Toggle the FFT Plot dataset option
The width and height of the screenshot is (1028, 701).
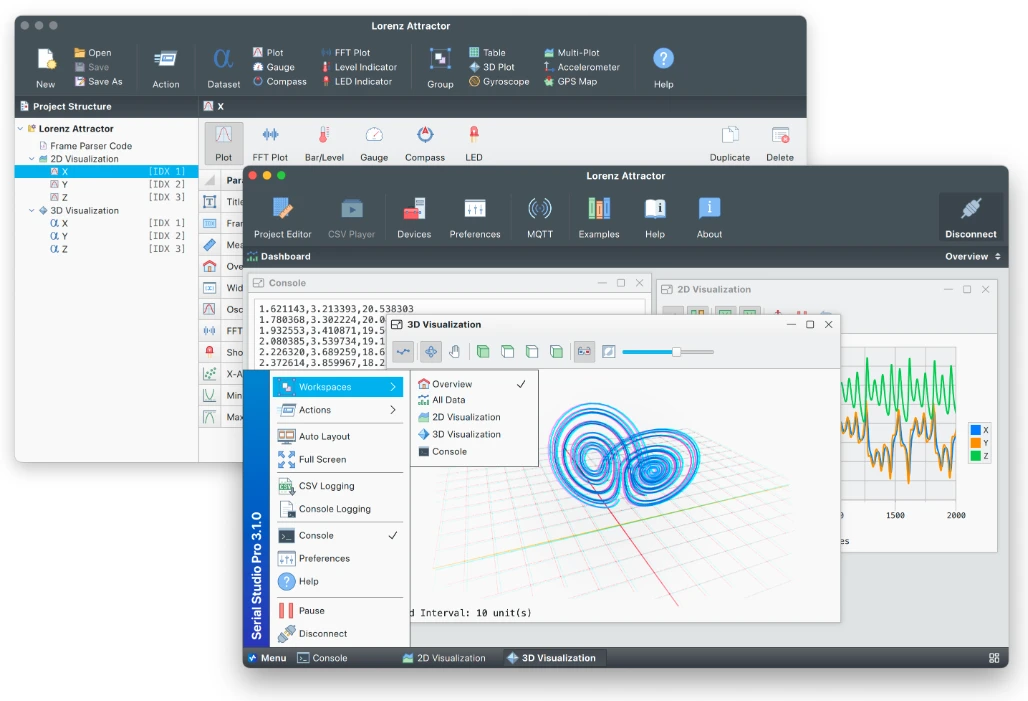(270, 143)
